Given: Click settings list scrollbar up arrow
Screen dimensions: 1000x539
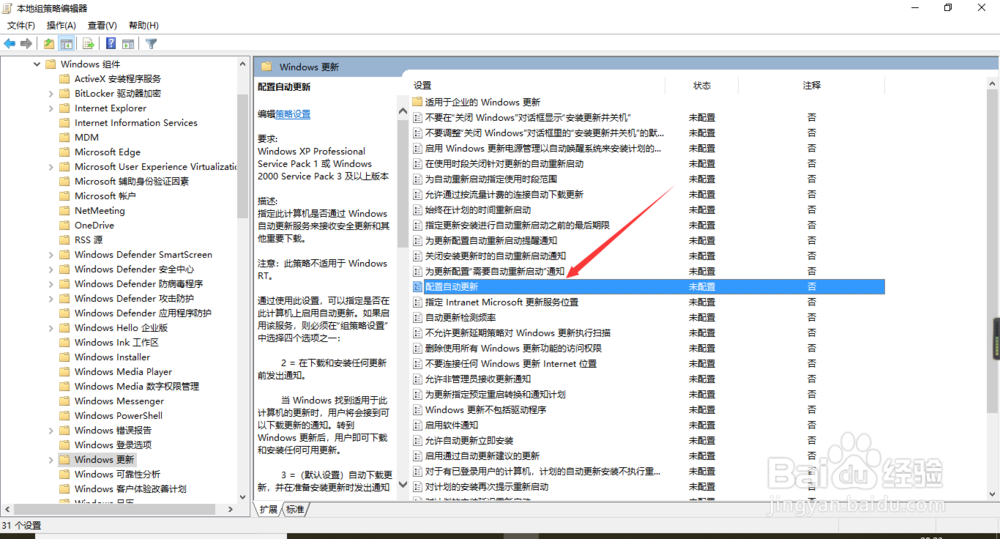Looking at the screenshot, I should pos(992,84).
